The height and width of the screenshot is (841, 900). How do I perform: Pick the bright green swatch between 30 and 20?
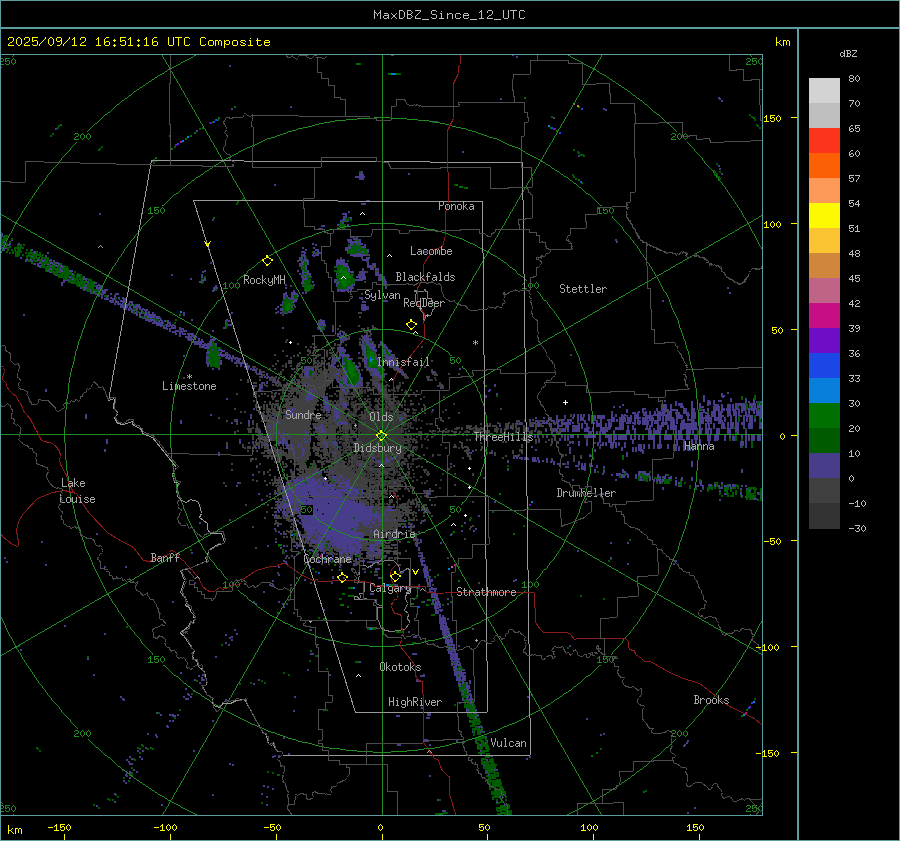pyautogui.click(x=824, y=415)
